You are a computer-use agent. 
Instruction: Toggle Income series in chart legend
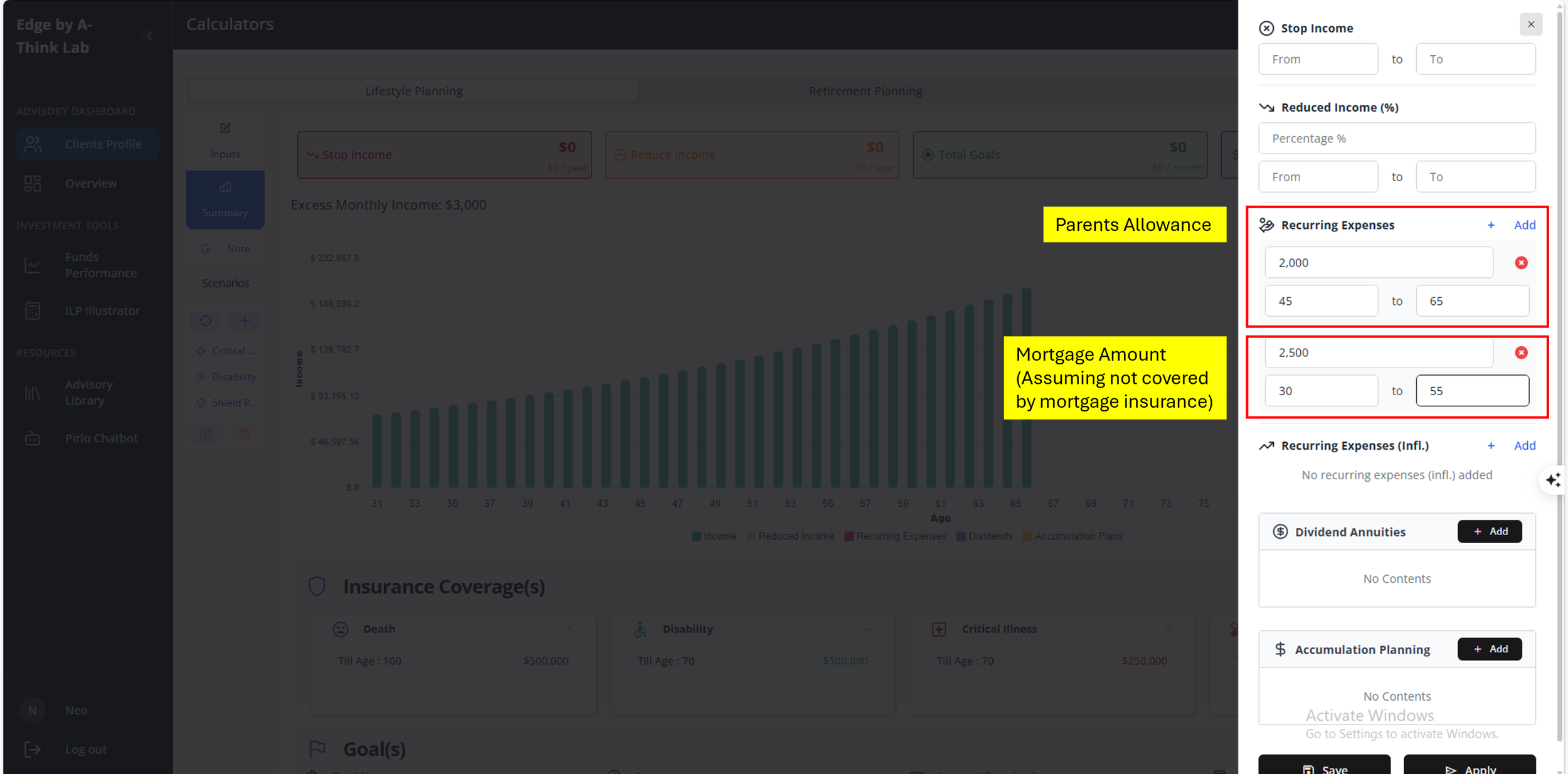(714, 536)
